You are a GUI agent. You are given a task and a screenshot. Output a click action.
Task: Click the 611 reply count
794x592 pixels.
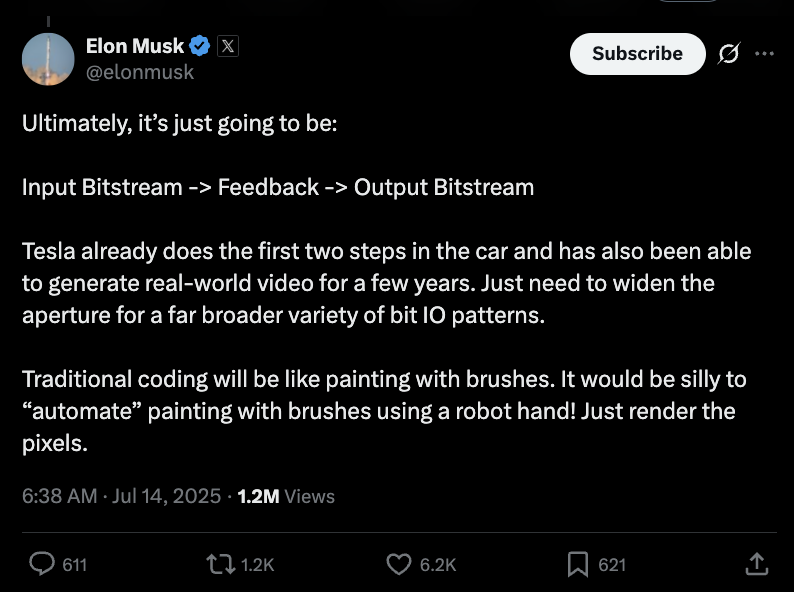tap(74, 565)
